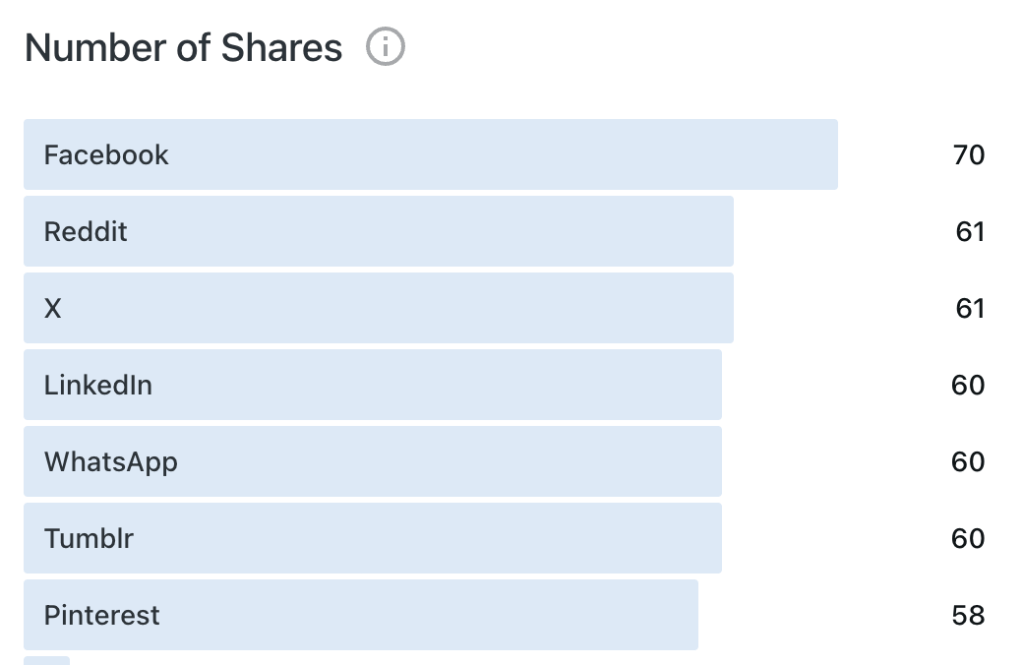The image size is (1023, 665).
Task: Click the Pinterest label text
Action: click(x=101, y=615)
